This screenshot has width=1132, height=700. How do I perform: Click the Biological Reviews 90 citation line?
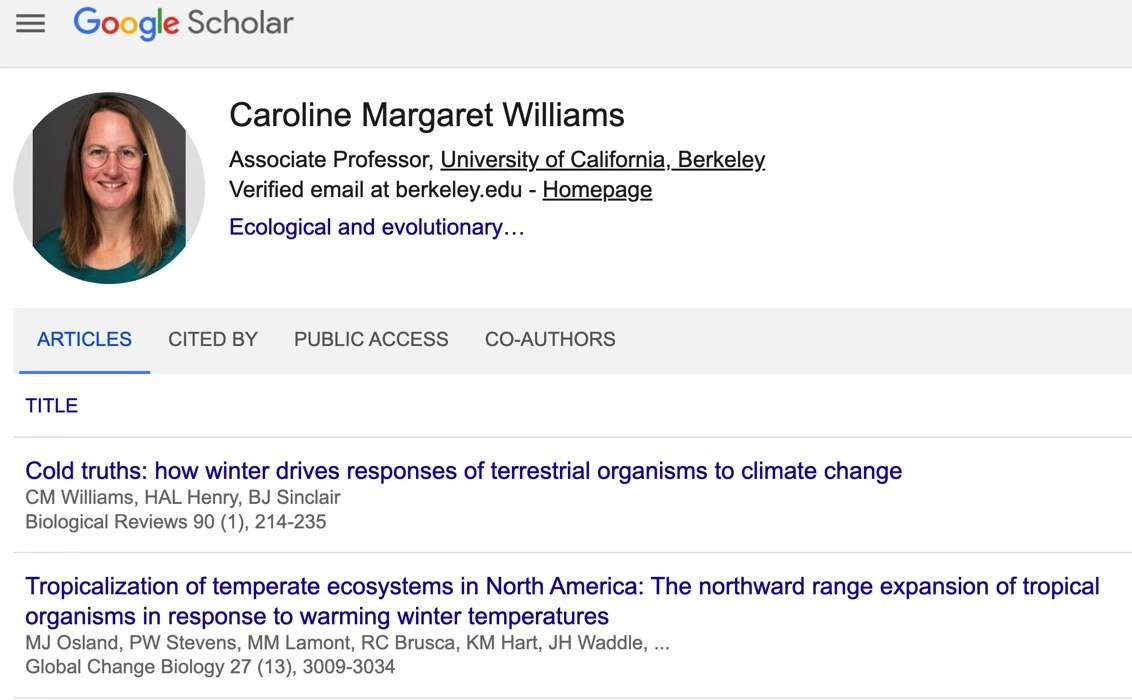click(176, 522)
